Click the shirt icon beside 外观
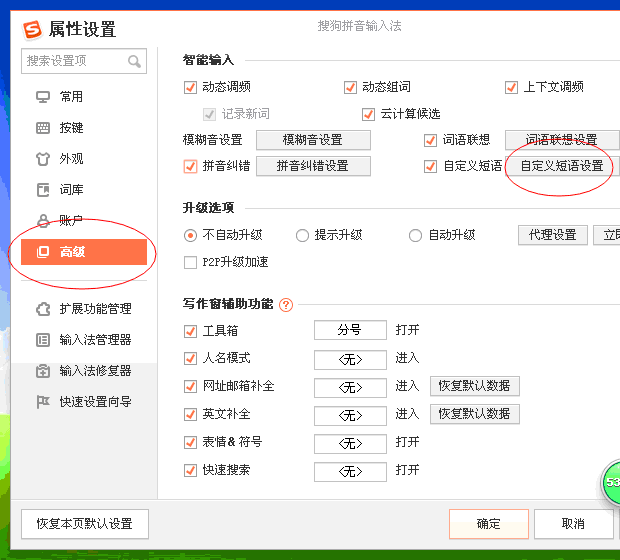The width and height of the screenshot is (620, 560). (43, 159)
